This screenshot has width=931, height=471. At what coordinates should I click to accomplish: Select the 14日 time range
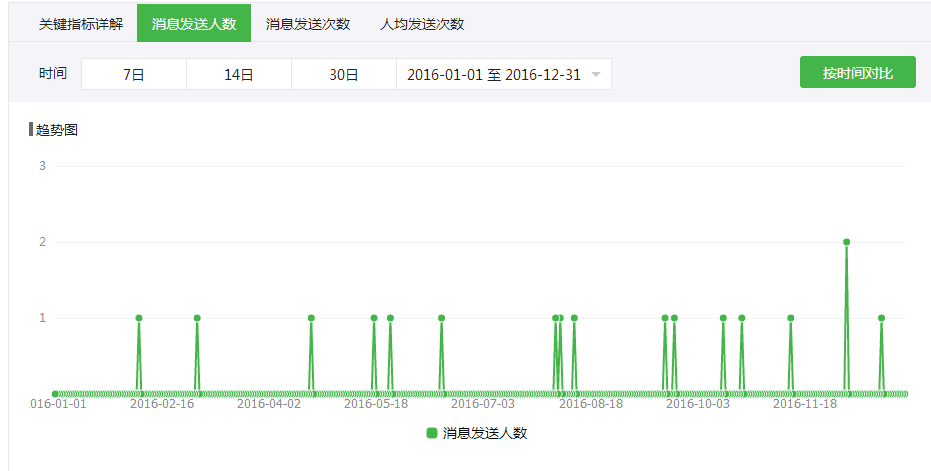pos(238,74)
